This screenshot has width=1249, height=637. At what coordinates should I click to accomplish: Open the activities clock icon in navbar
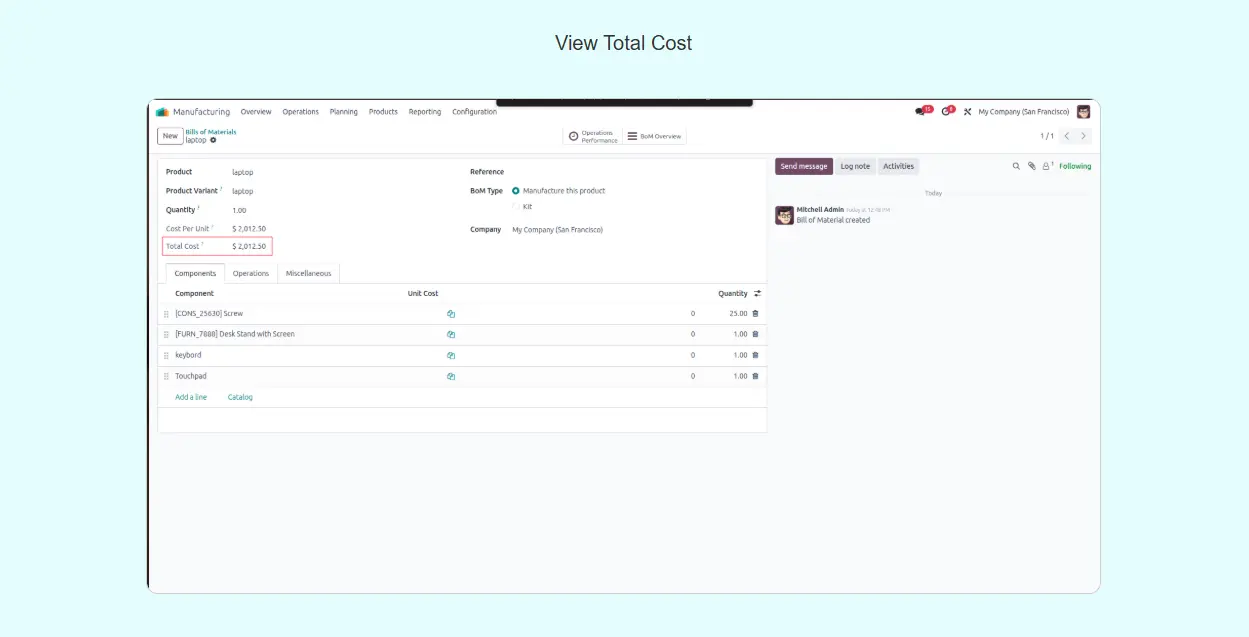(946, 112)
